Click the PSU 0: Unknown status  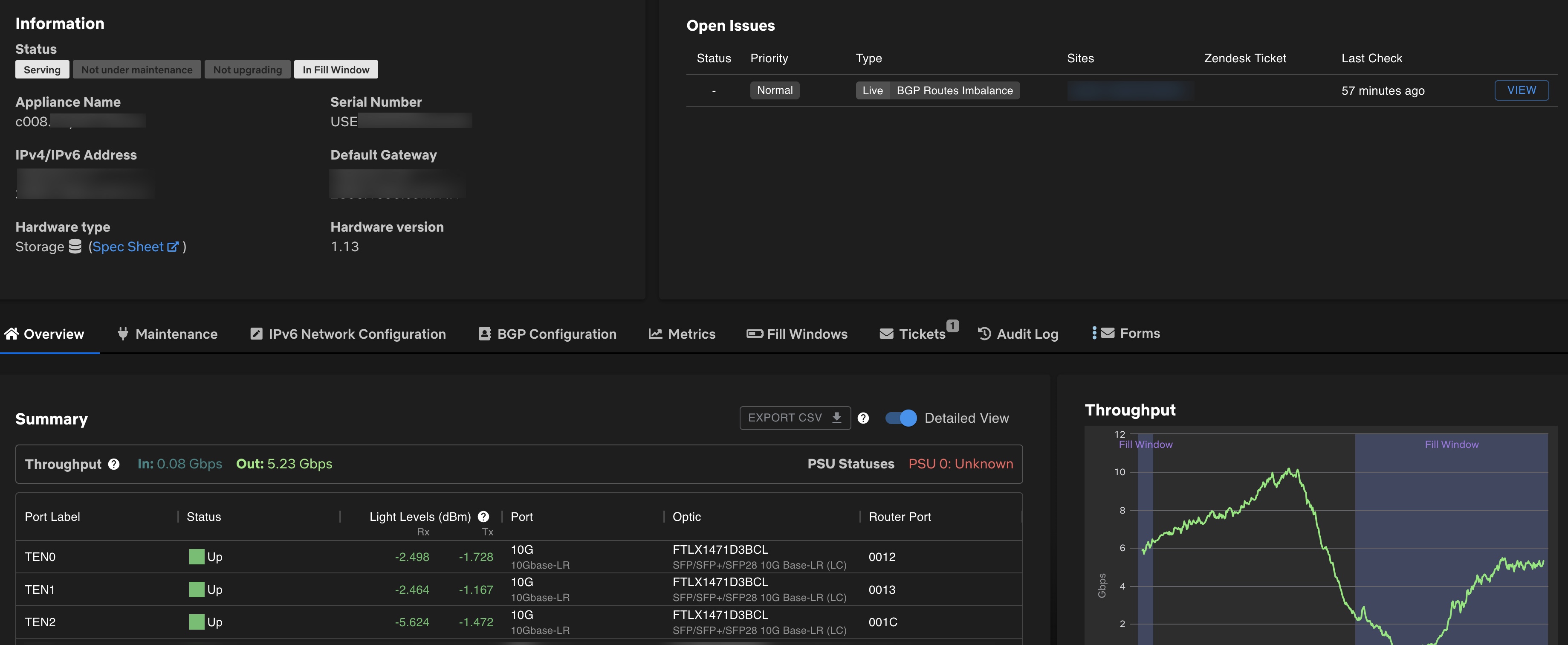point(960,464)
